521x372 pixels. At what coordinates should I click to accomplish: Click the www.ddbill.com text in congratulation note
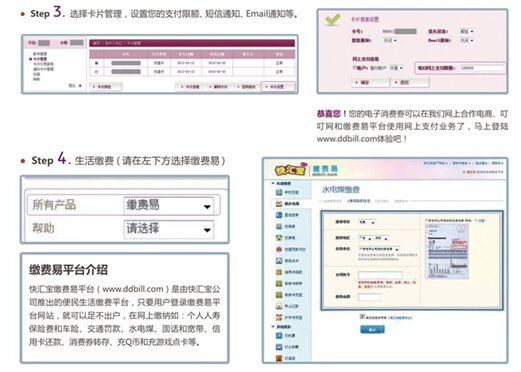[x=347, y=139]
